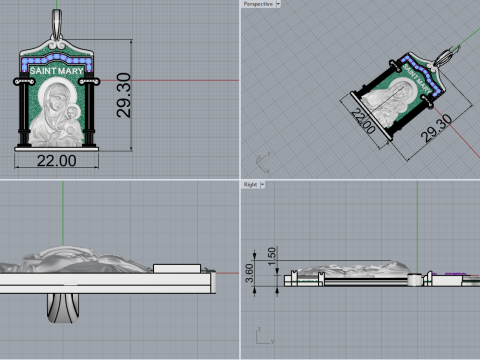Select the 22.00 dimension below the pendant in the top-left viewport

(57, 161)
